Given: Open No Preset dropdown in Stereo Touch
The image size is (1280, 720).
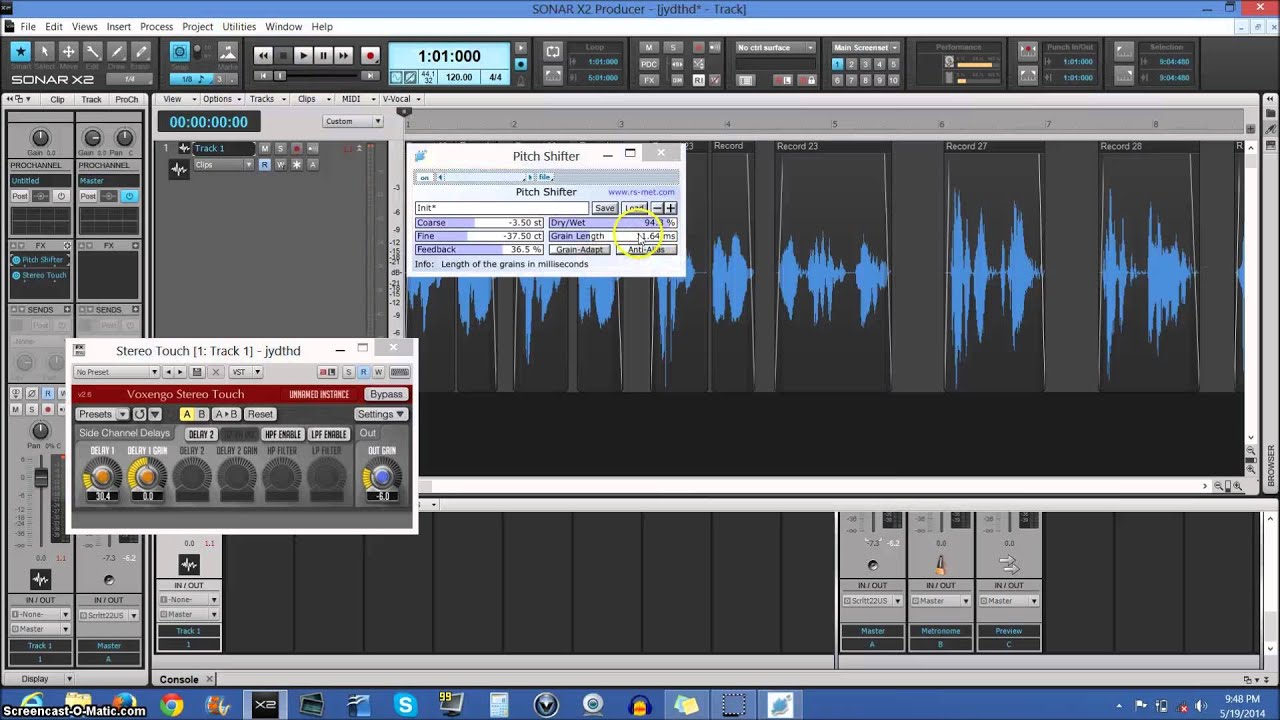Looking at the screenshot, I should coord(117,372).
